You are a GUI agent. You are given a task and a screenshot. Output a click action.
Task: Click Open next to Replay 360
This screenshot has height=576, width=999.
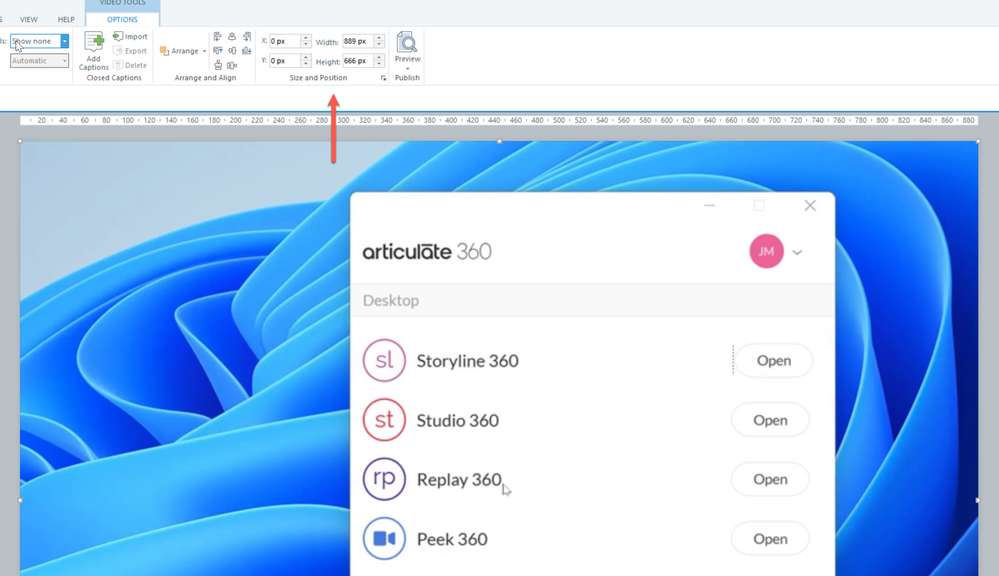pos(770,479)
